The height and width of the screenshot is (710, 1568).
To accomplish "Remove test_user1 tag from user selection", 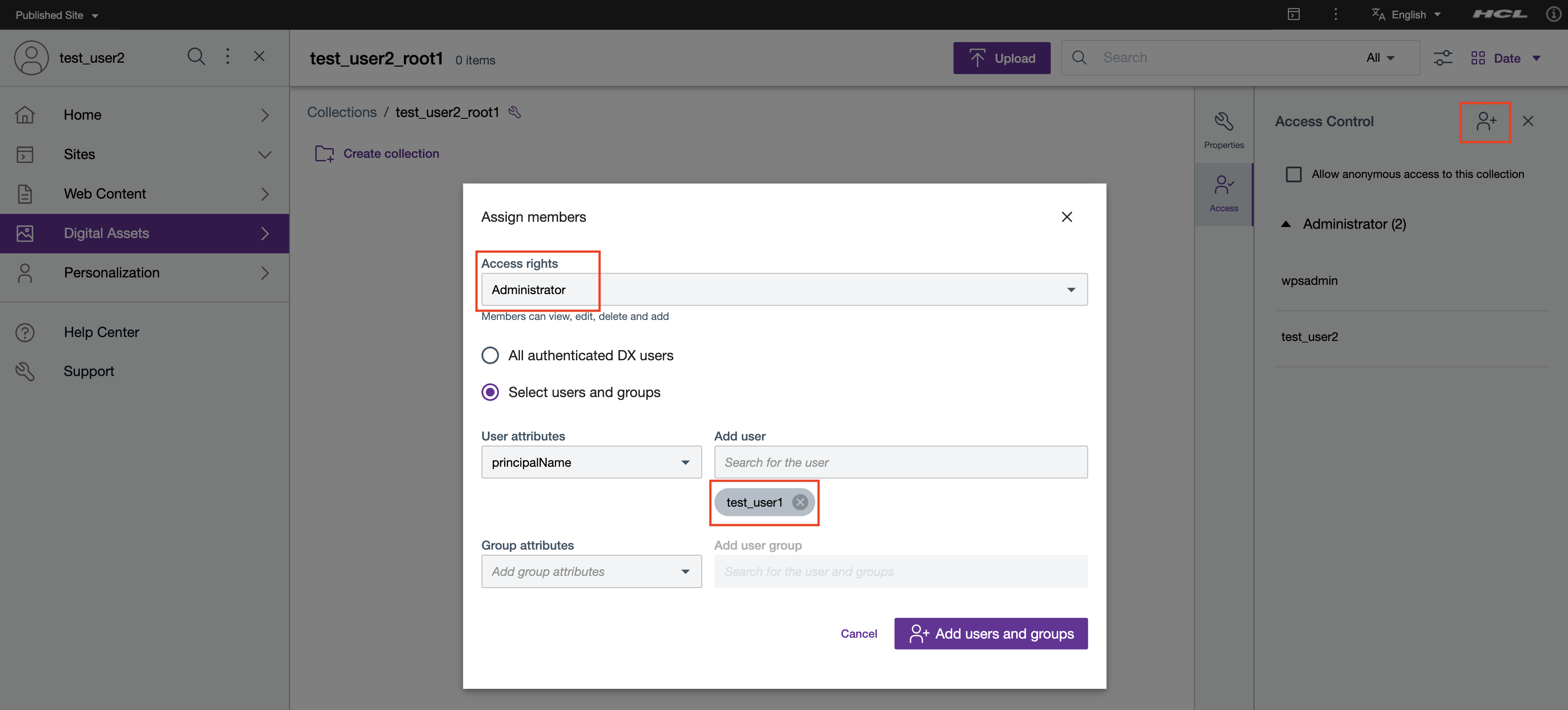I will coord(800,501).
